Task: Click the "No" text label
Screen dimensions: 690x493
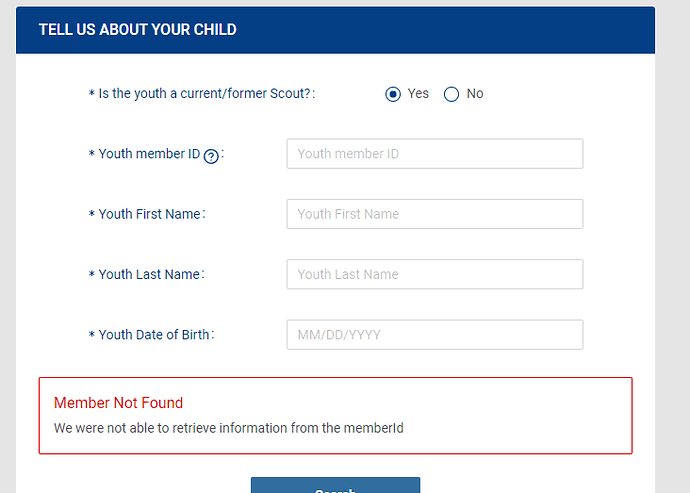Action: tap(475, 93)
